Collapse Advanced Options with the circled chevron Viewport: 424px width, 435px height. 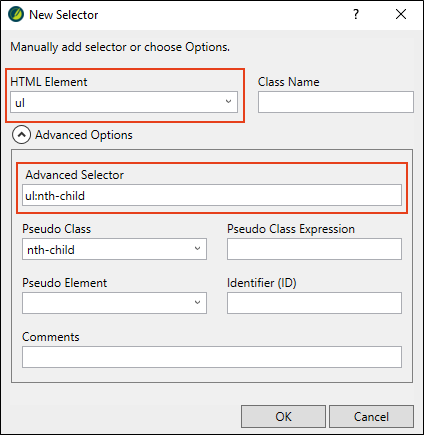[21, 135]
